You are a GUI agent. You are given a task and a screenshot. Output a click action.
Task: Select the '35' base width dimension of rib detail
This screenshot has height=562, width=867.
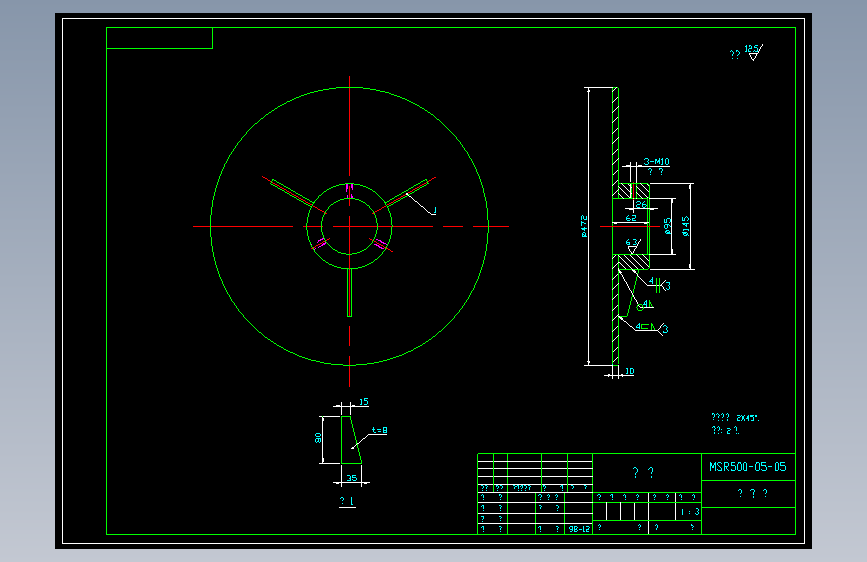352,478
